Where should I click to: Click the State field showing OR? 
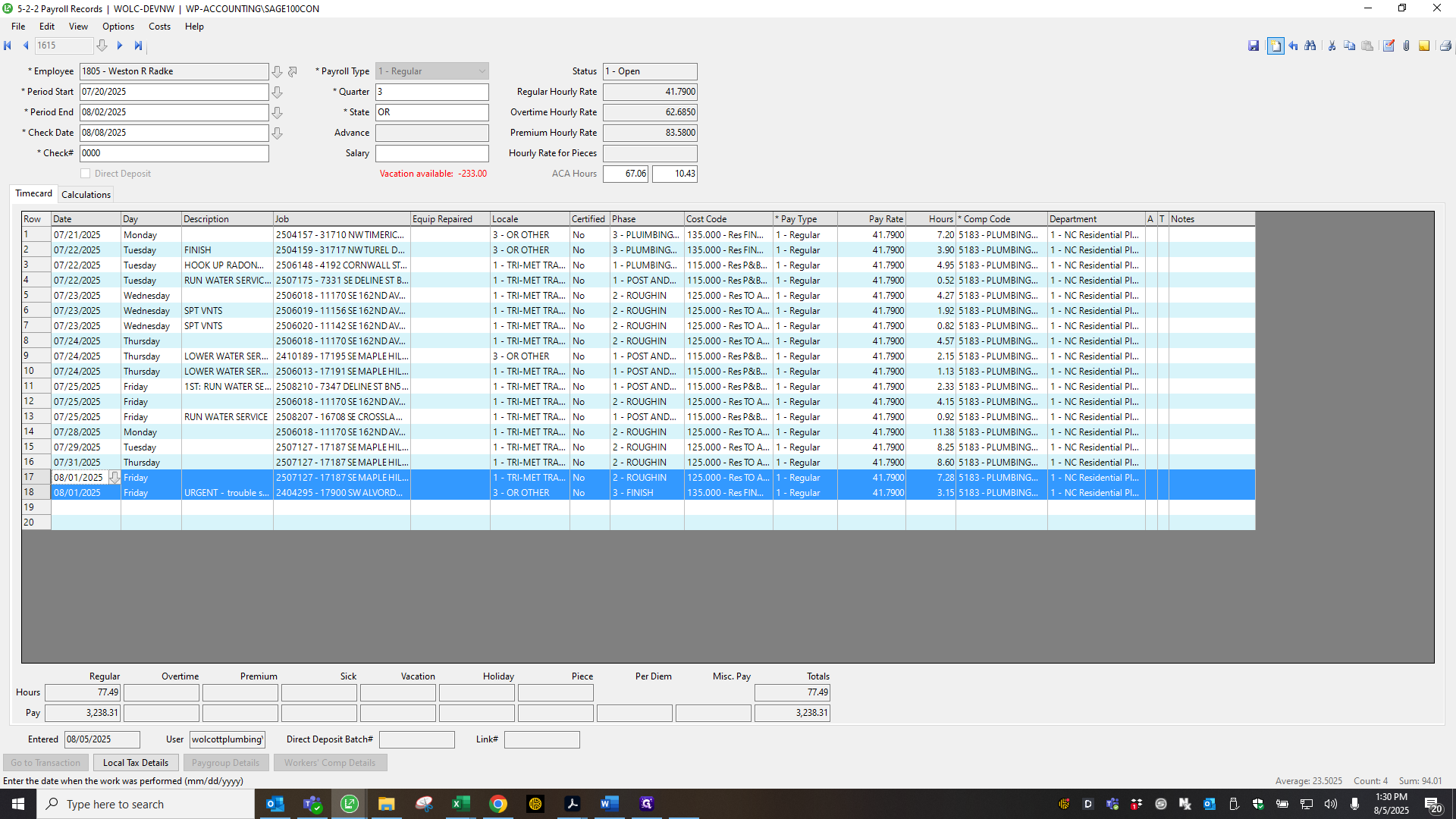[432, 112]
